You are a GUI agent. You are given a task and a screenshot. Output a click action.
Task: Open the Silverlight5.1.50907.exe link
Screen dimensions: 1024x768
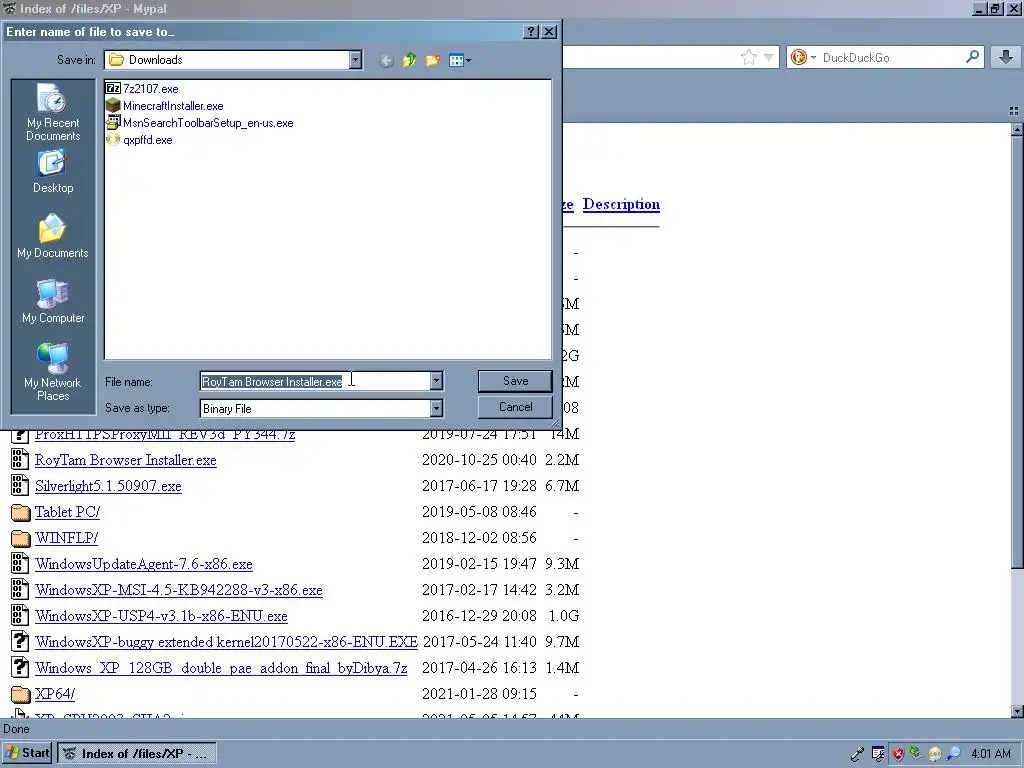tap(108, 486)
